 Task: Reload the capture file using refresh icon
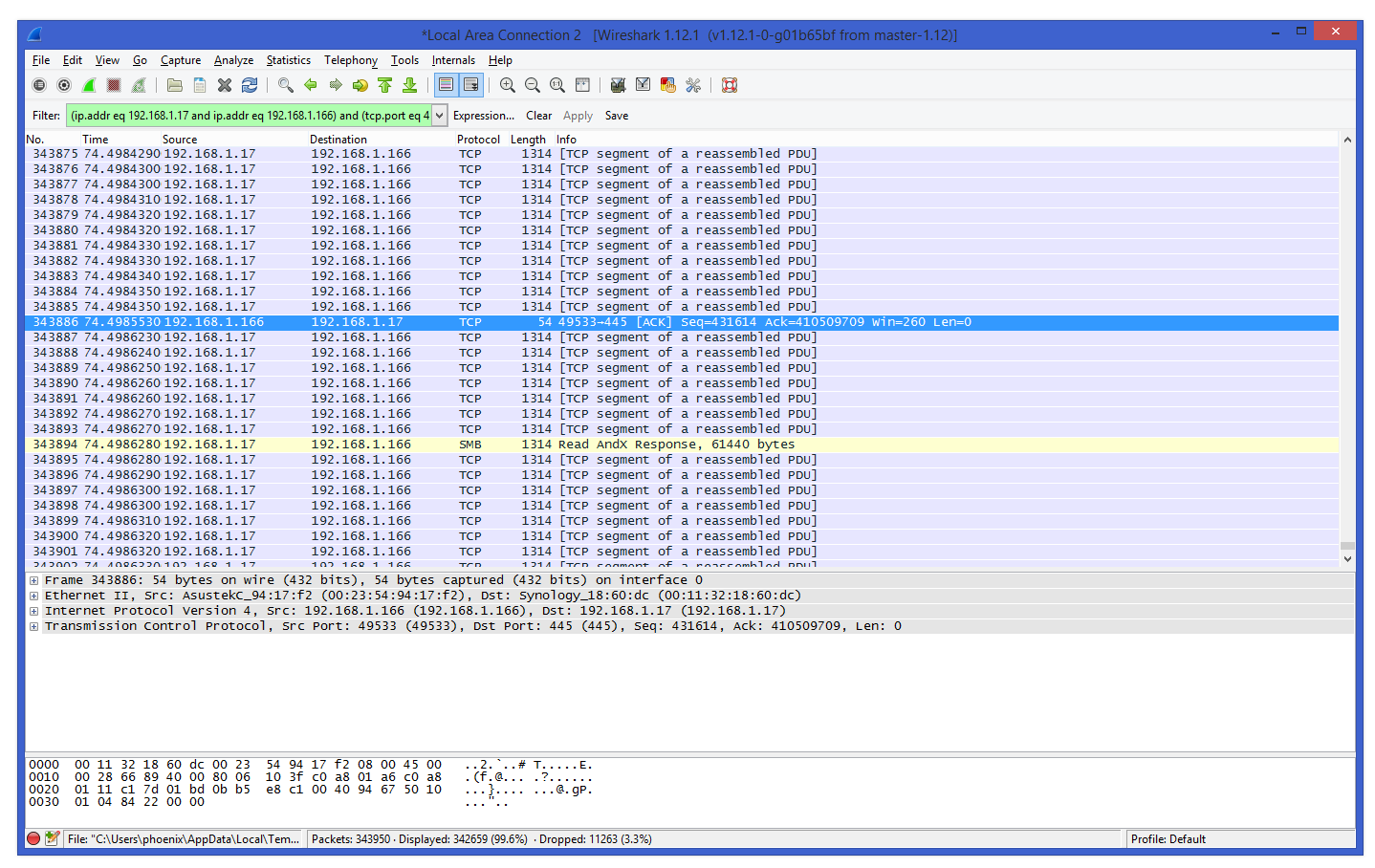coord(250,85)
